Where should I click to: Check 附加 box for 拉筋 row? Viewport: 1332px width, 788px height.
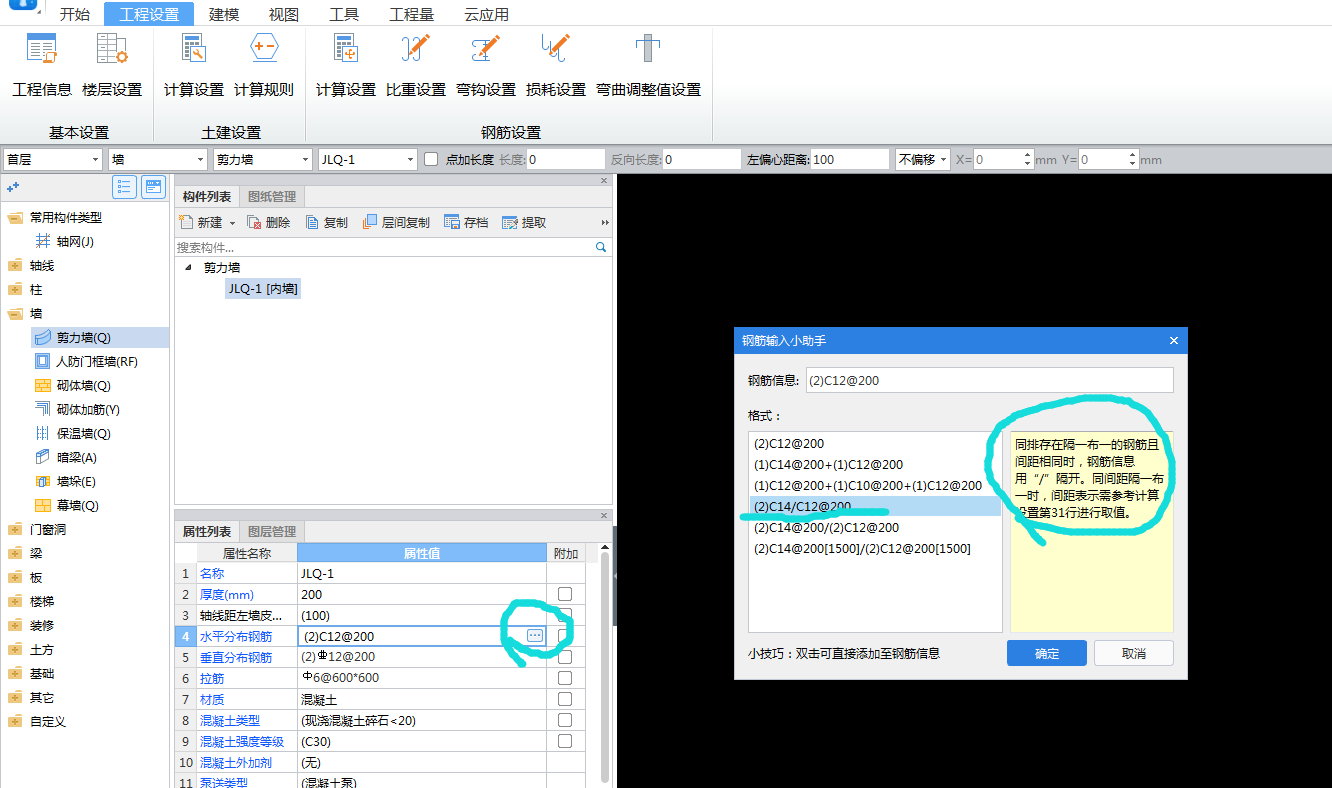[x=565, y=678]
